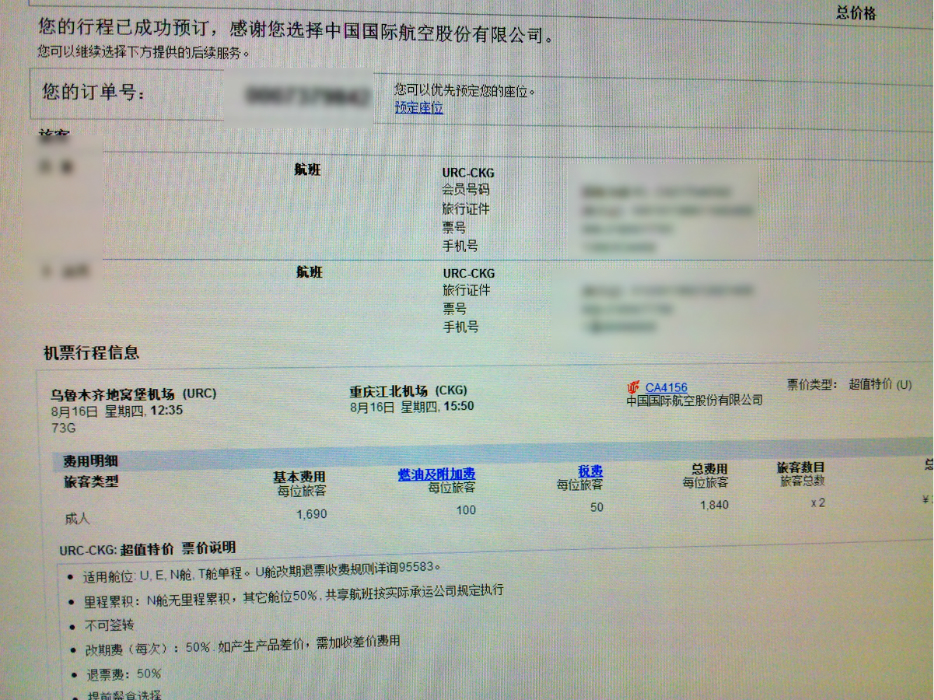Select fuel surcharge value 100

466,510
